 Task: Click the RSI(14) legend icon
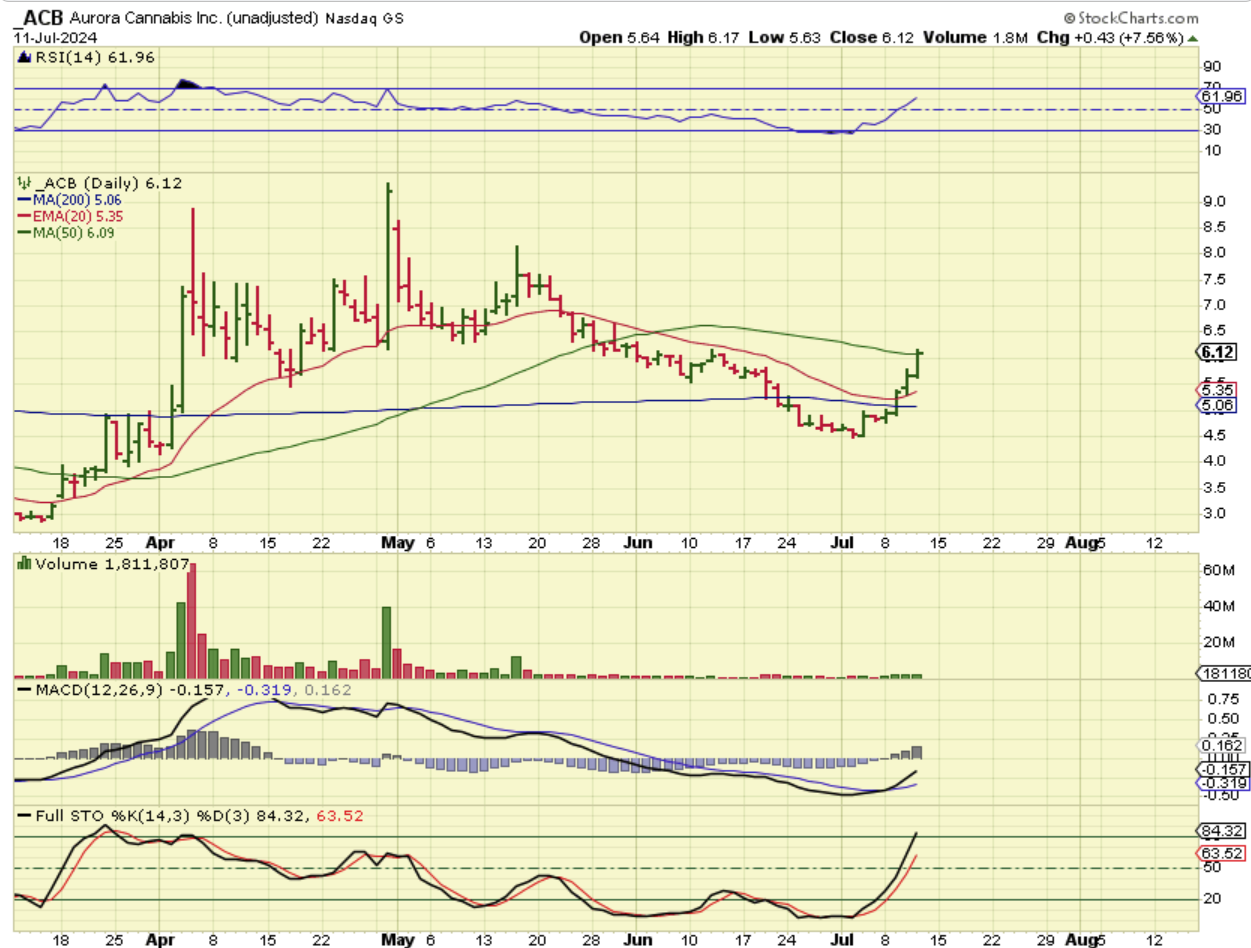22,59
